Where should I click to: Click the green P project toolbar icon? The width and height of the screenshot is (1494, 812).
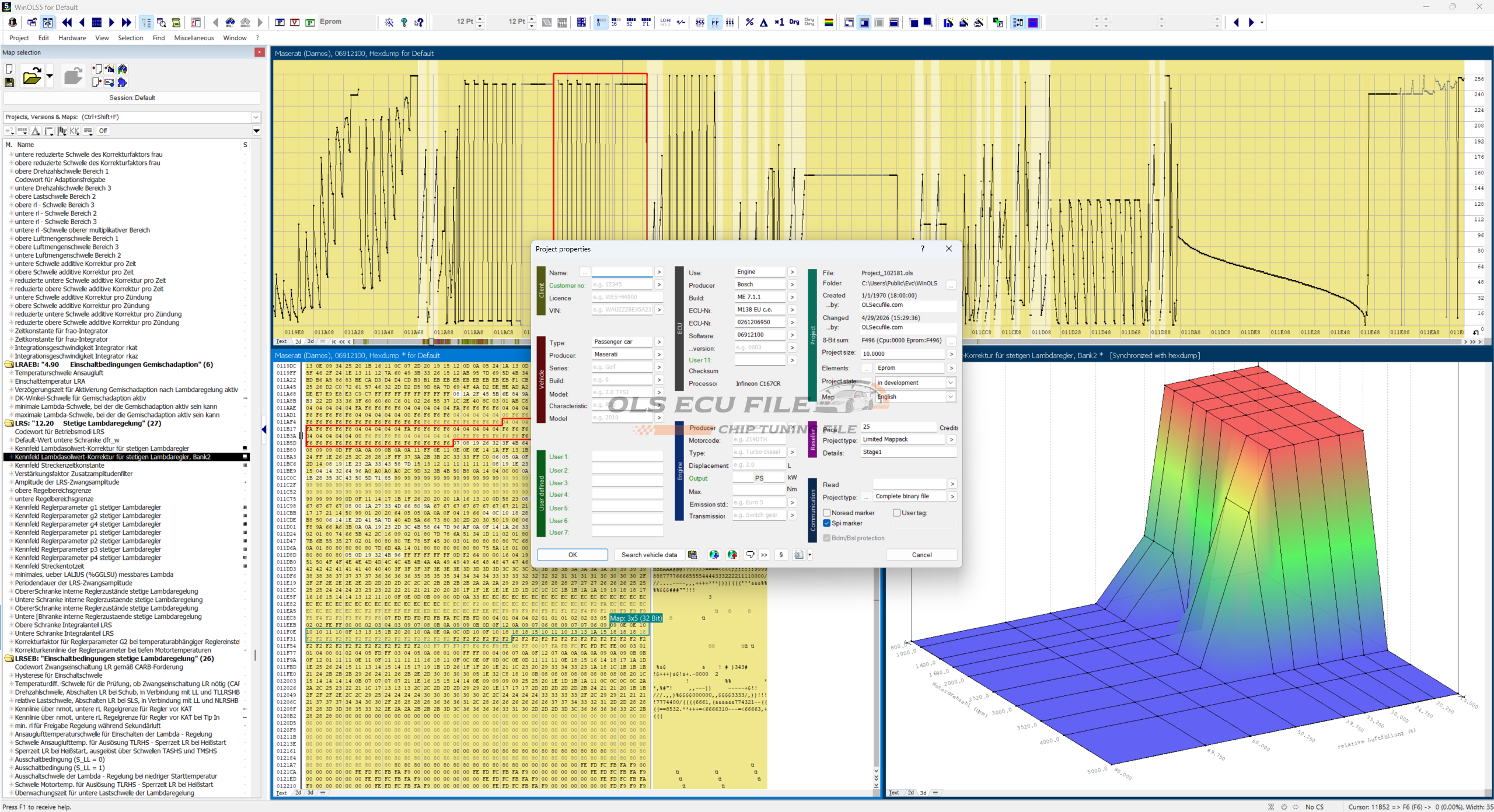click(x=310, y=22)
